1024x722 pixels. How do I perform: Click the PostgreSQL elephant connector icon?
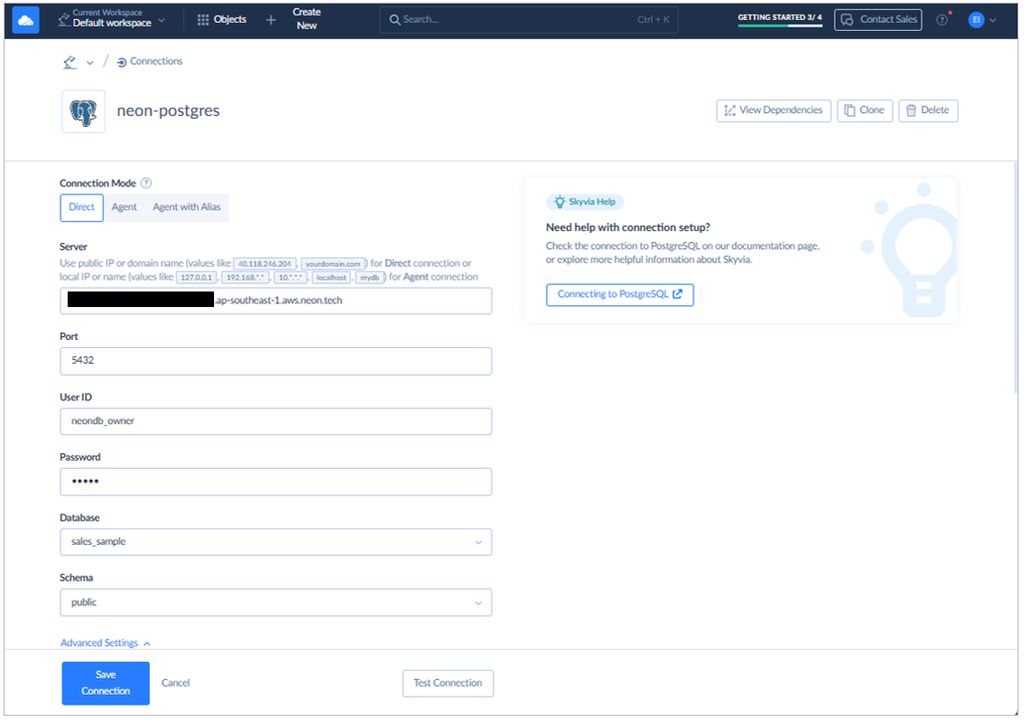[x=84, y=112]
